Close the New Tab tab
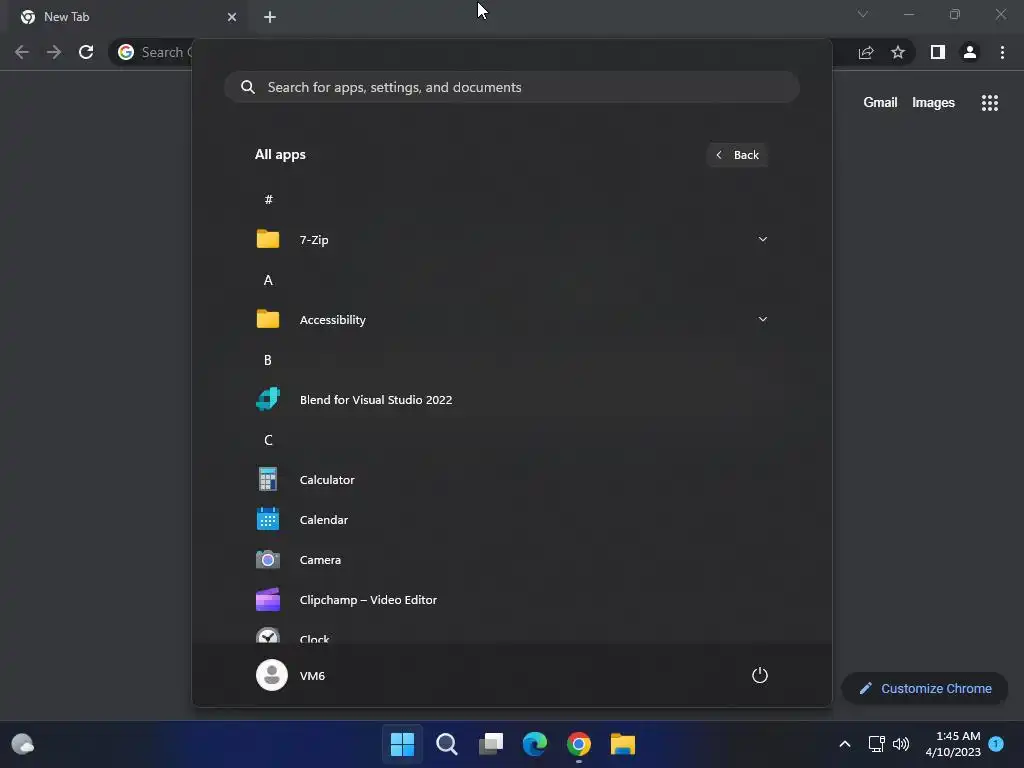The height and width of the screenshot is (768, 1024). click(x=232, y=17)
